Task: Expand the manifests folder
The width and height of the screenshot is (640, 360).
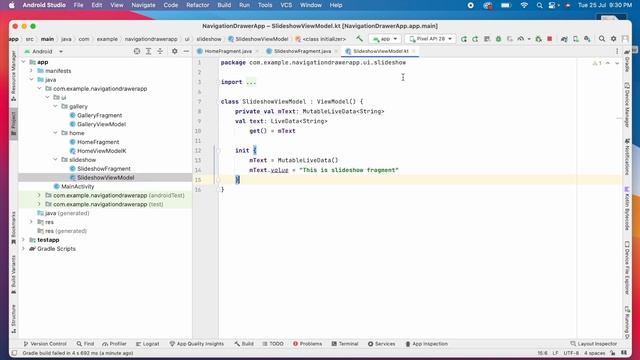Action: pos(31,71)
